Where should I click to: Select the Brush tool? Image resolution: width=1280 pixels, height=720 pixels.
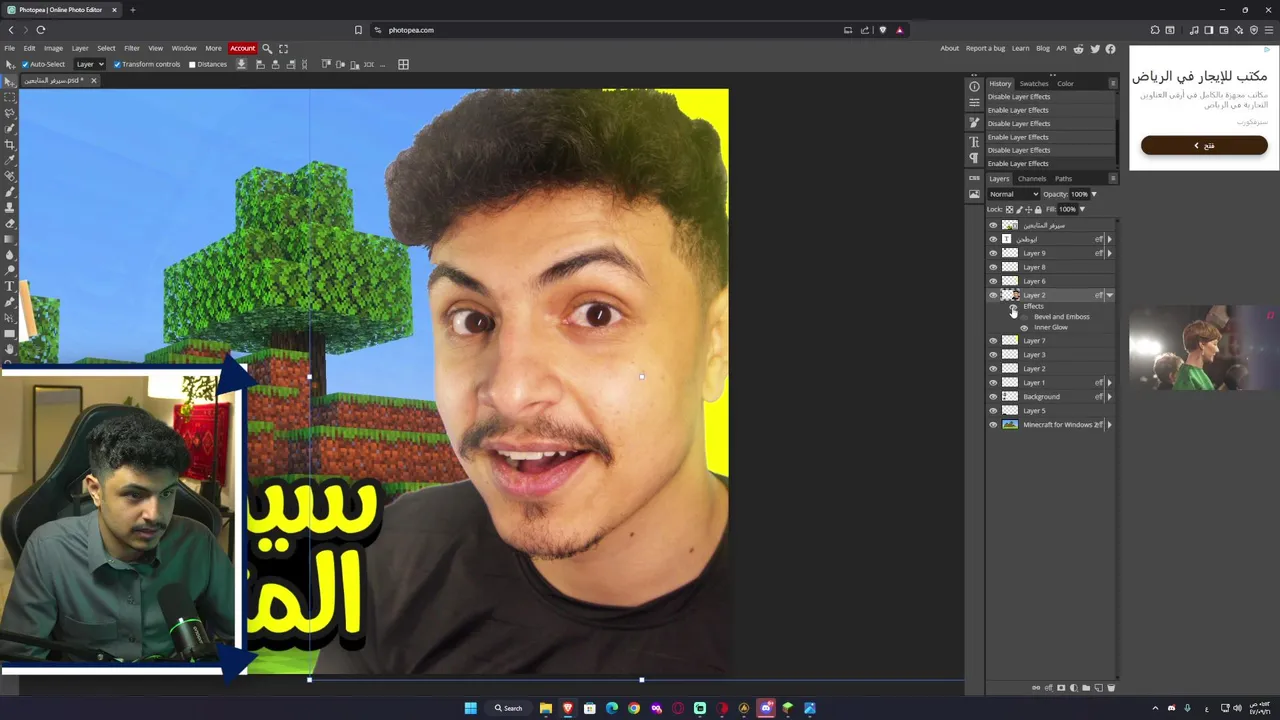[10, 192]
